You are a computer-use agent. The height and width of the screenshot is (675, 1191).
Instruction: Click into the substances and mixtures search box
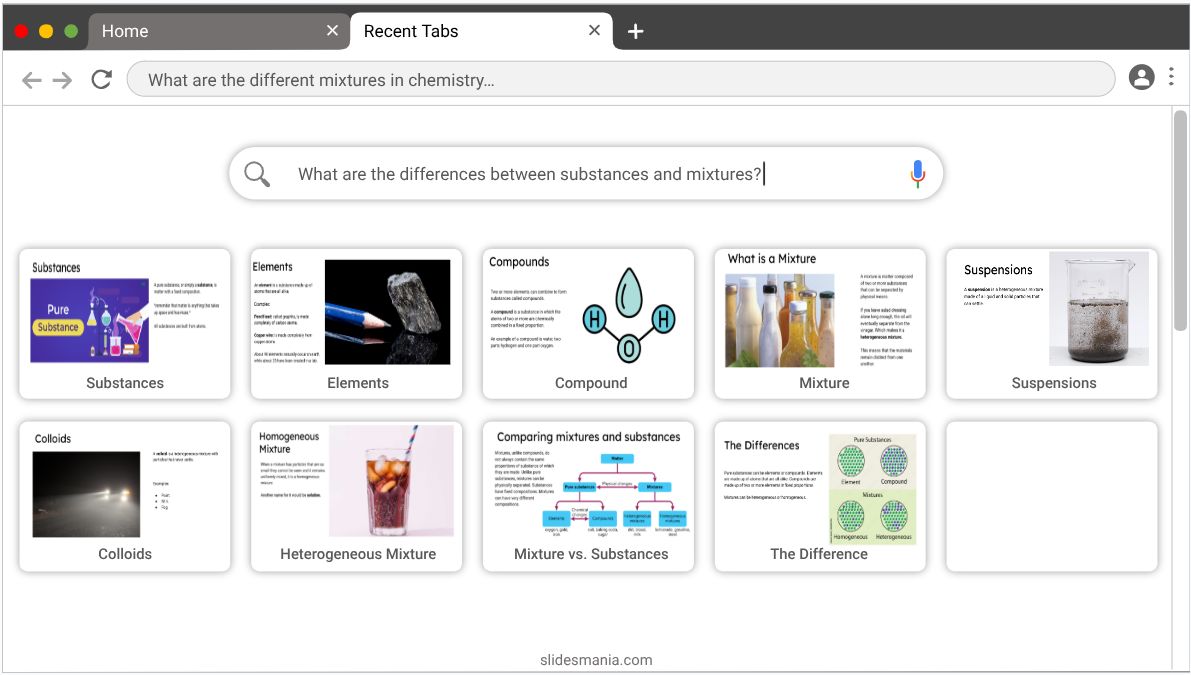(586, 174)
